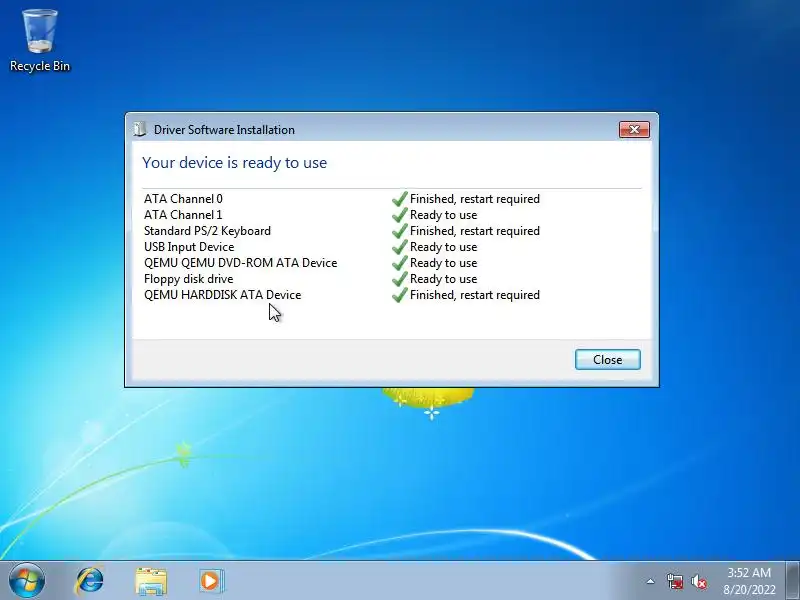Image resolution: width=800 pixels, height=600 pixels.
Task: Select the 'ATA Channel 1' device name
Action: 183,215
